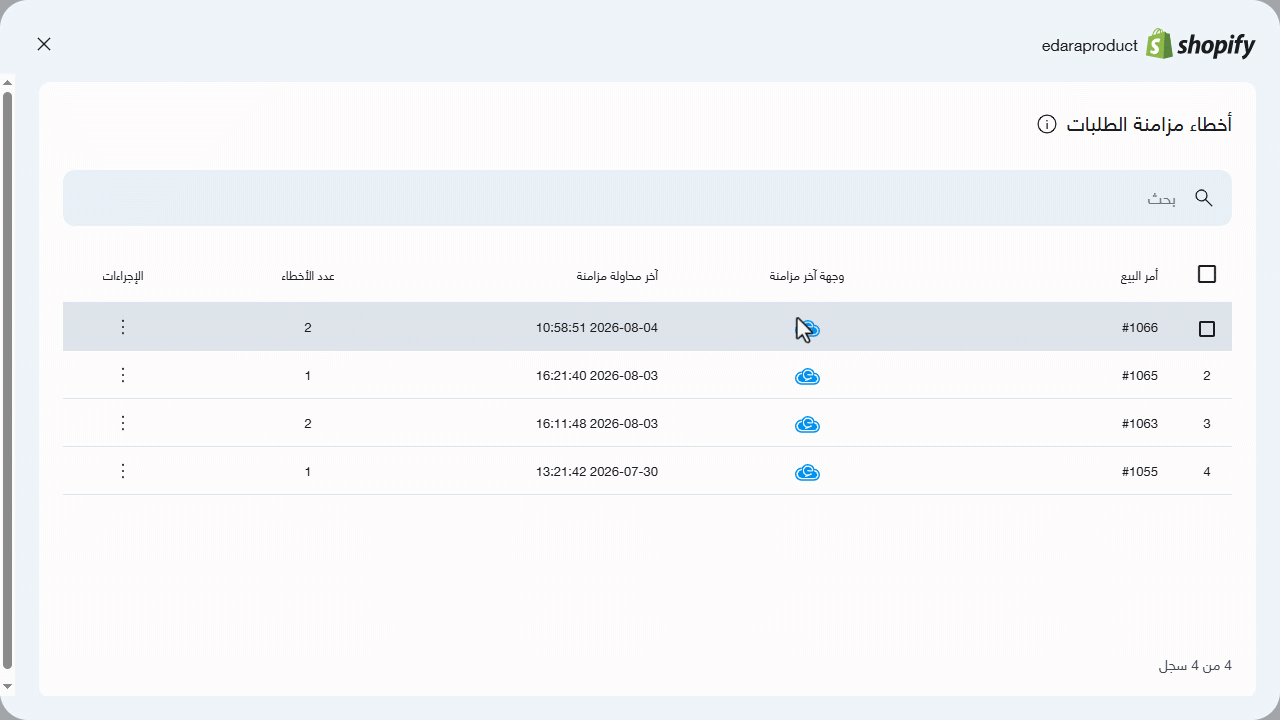Image resolution: width=1280 pixels, height=720 pixels.
Task: Click the search magnifier icon
Action: pyautogui.click(x=1204, y=198)
